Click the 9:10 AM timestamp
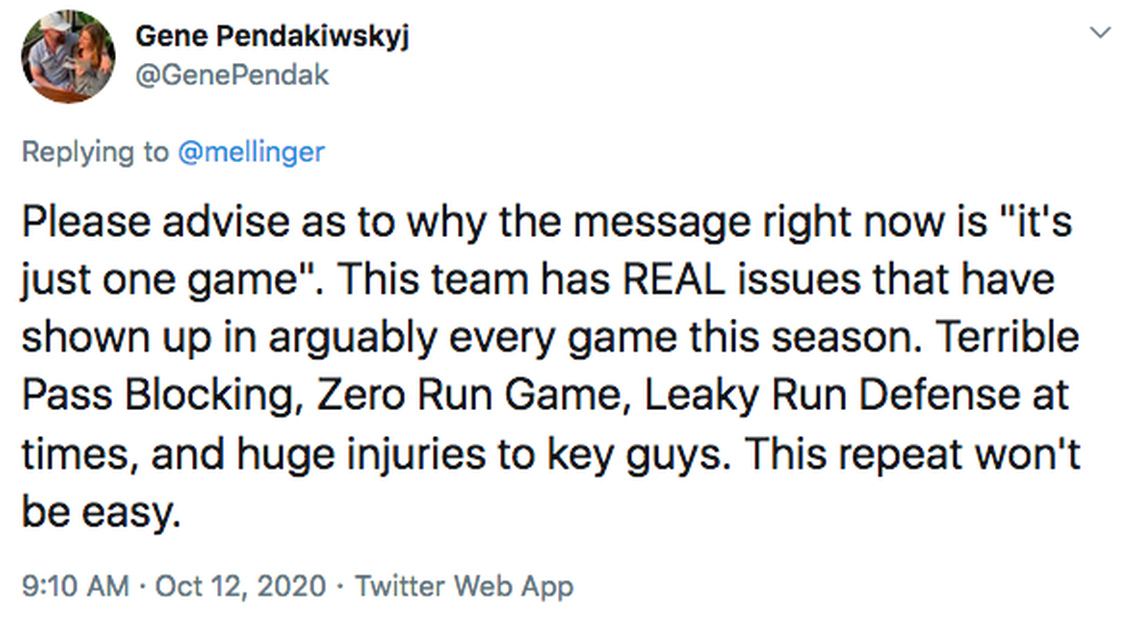Image resolution: width=1140 pixels, height=623 pixels. point(76,585)
